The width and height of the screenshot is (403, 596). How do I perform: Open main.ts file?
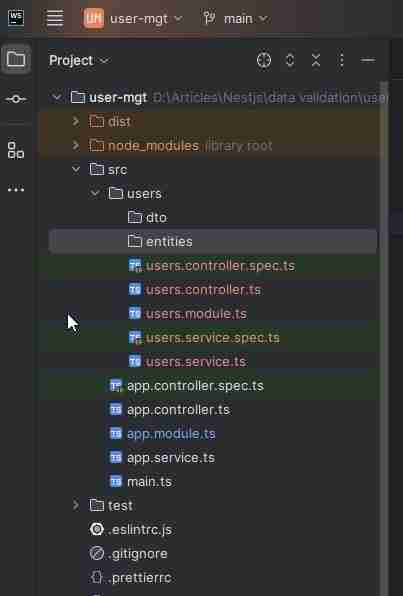(x=149, y=482)
